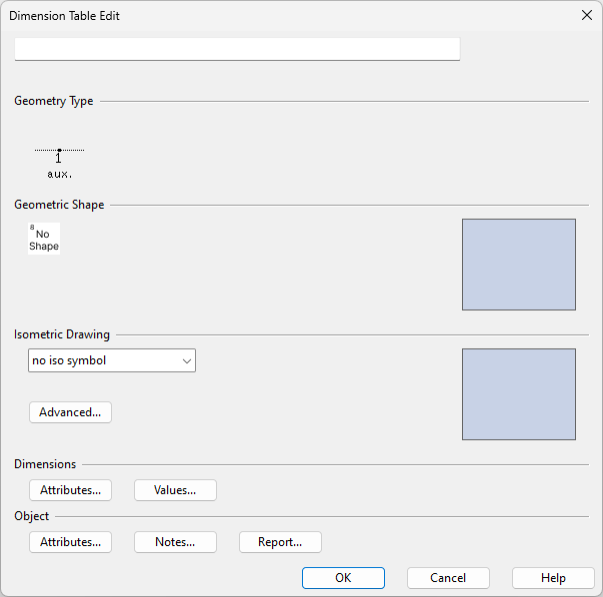Click the Geometry Type section heading
The image size is (603, 597).
point(54,101)
